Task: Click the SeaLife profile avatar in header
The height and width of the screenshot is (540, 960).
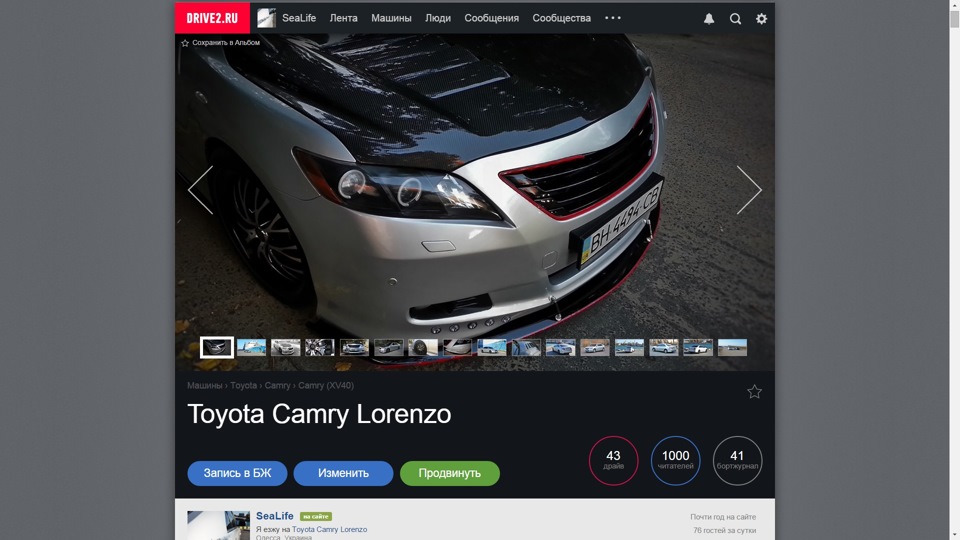Action: pos(266,18)
